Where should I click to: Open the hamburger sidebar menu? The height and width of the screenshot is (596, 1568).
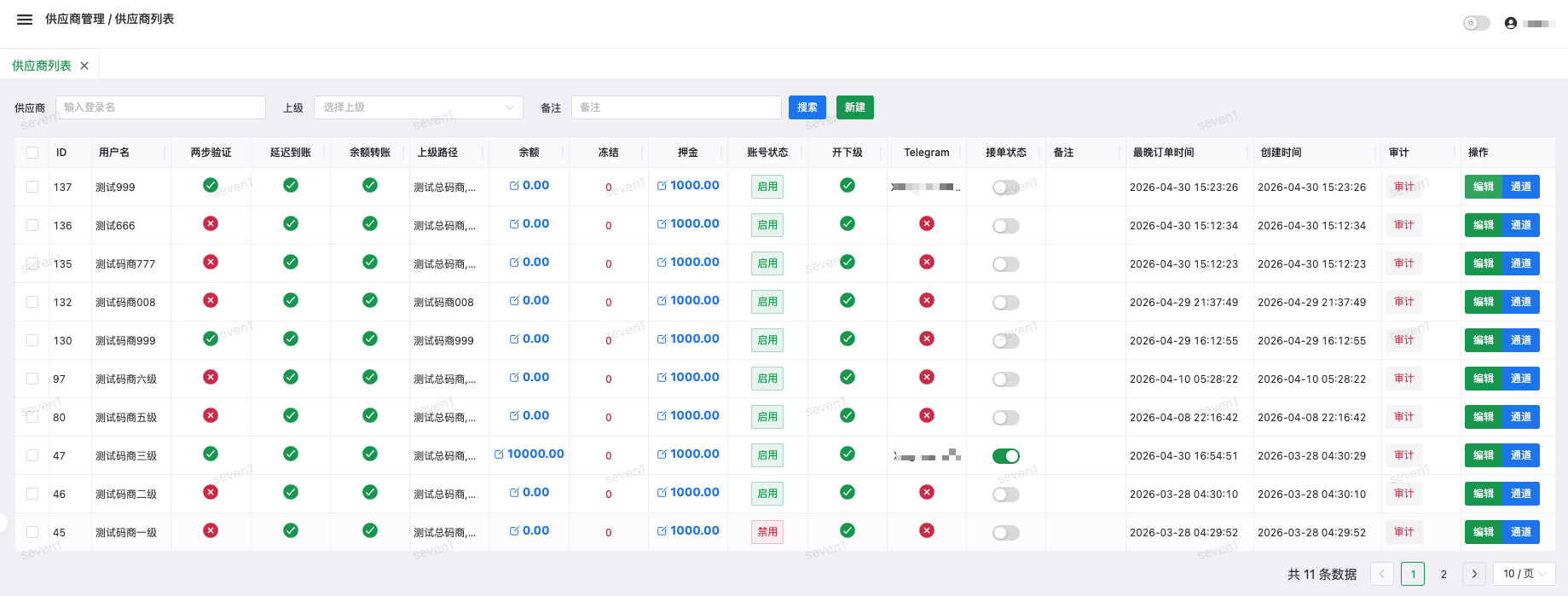pos(25,20)
